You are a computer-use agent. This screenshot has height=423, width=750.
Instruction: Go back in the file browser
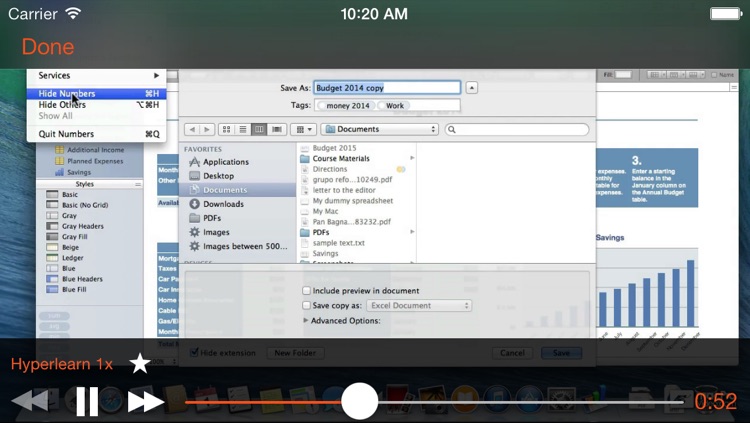192,129
